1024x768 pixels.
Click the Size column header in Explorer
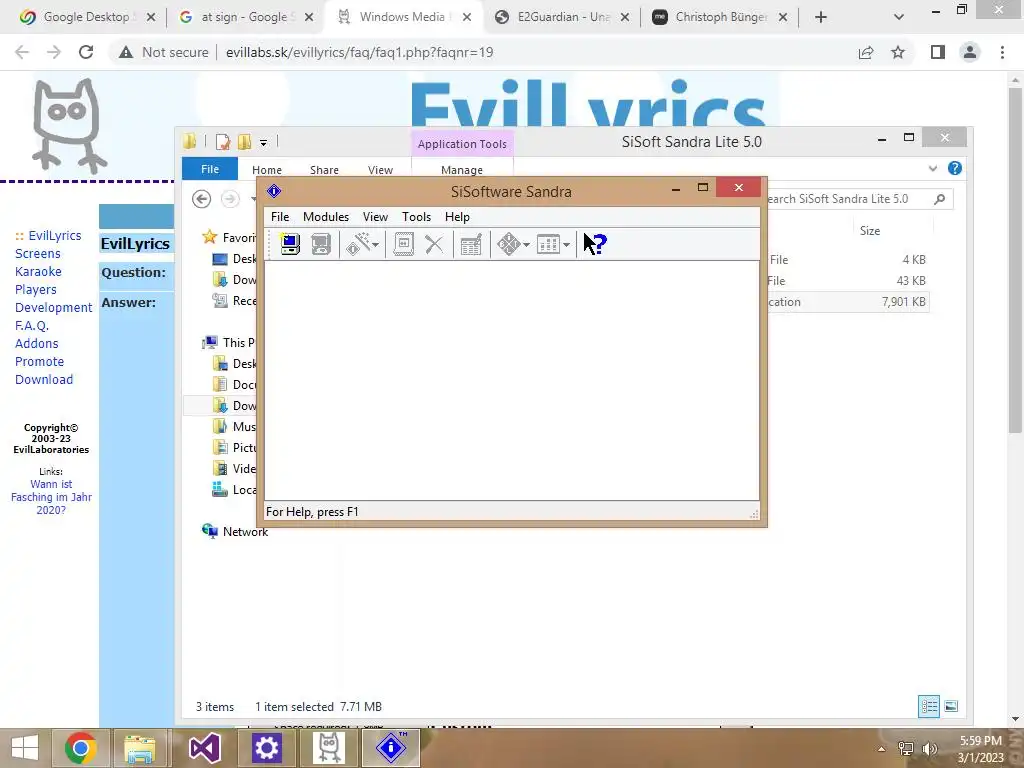click(x=870, y=231)
